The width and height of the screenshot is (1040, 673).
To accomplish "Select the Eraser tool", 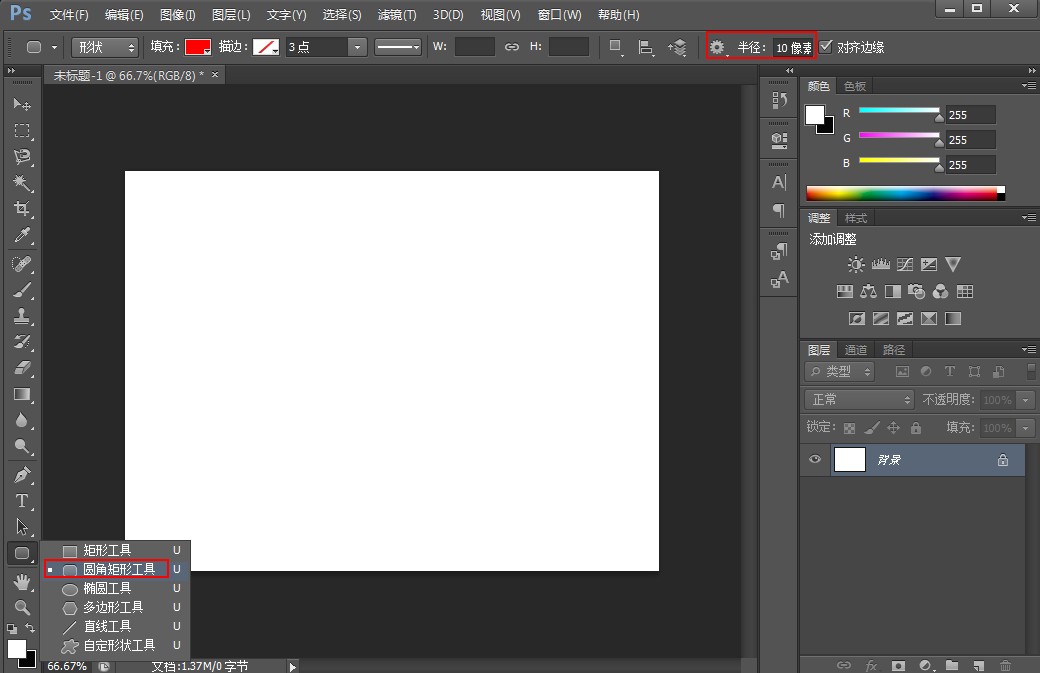I will [21, 368].
